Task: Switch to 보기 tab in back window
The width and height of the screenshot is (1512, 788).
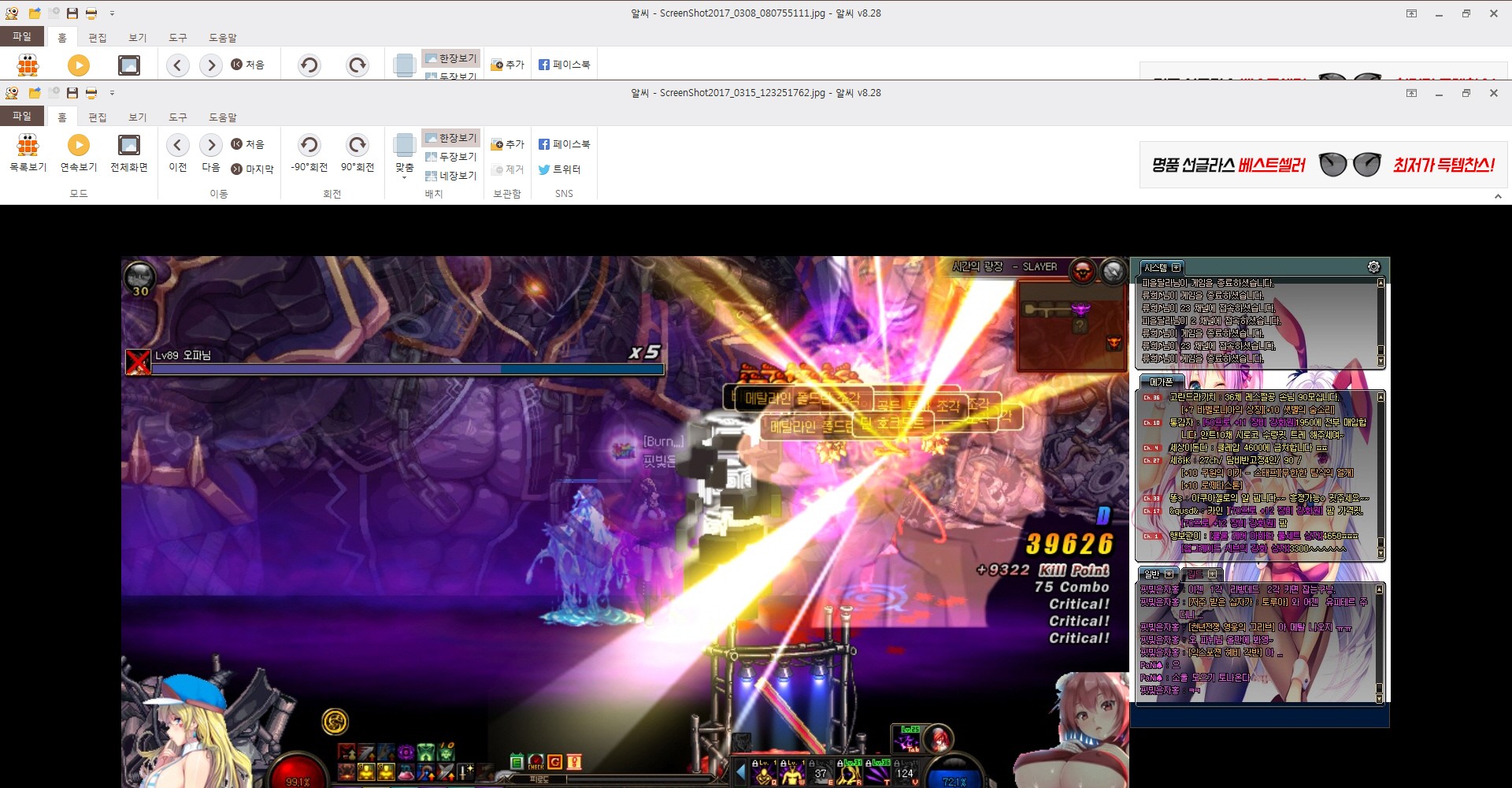Action: [x=138, y=38]
